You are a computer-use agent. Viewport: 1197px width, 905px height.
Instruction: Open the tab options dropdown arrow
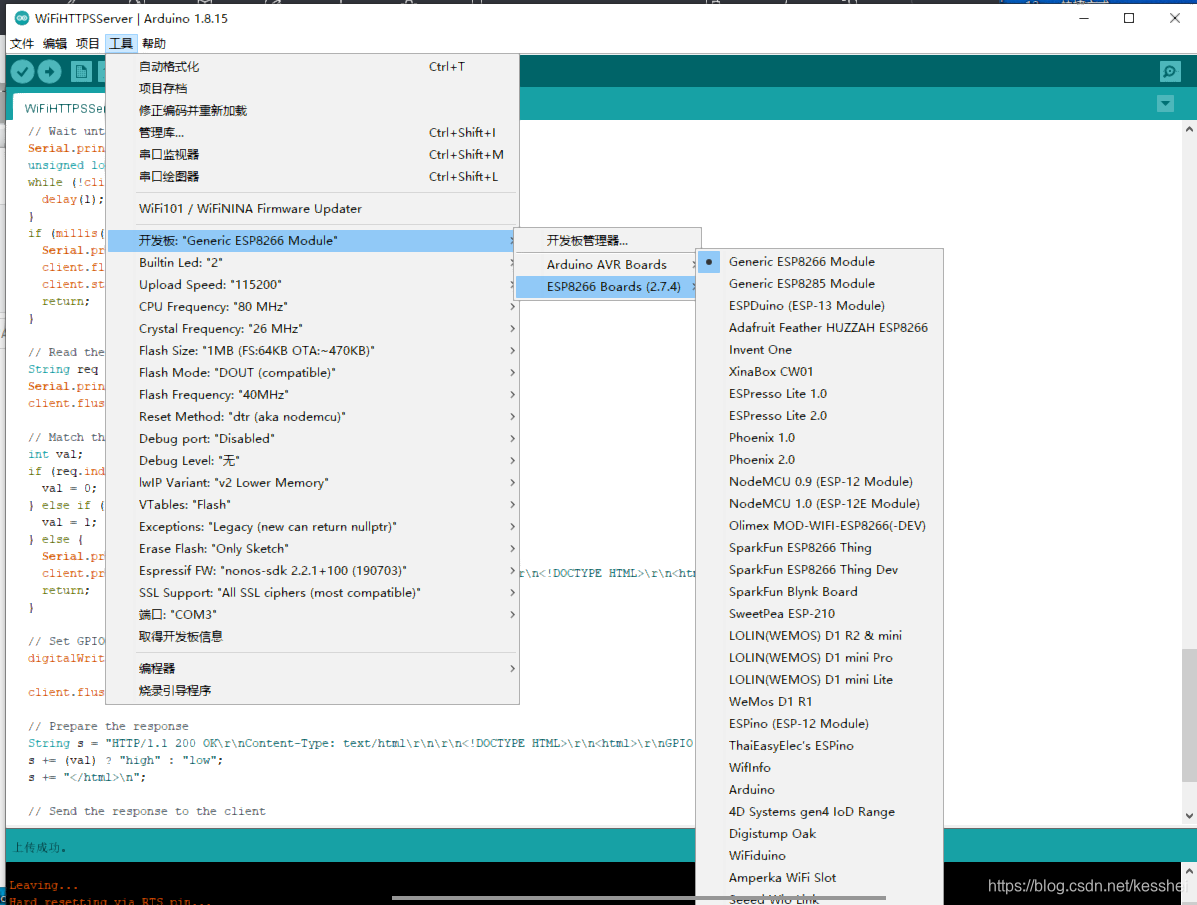click(x=1165, y=103)
